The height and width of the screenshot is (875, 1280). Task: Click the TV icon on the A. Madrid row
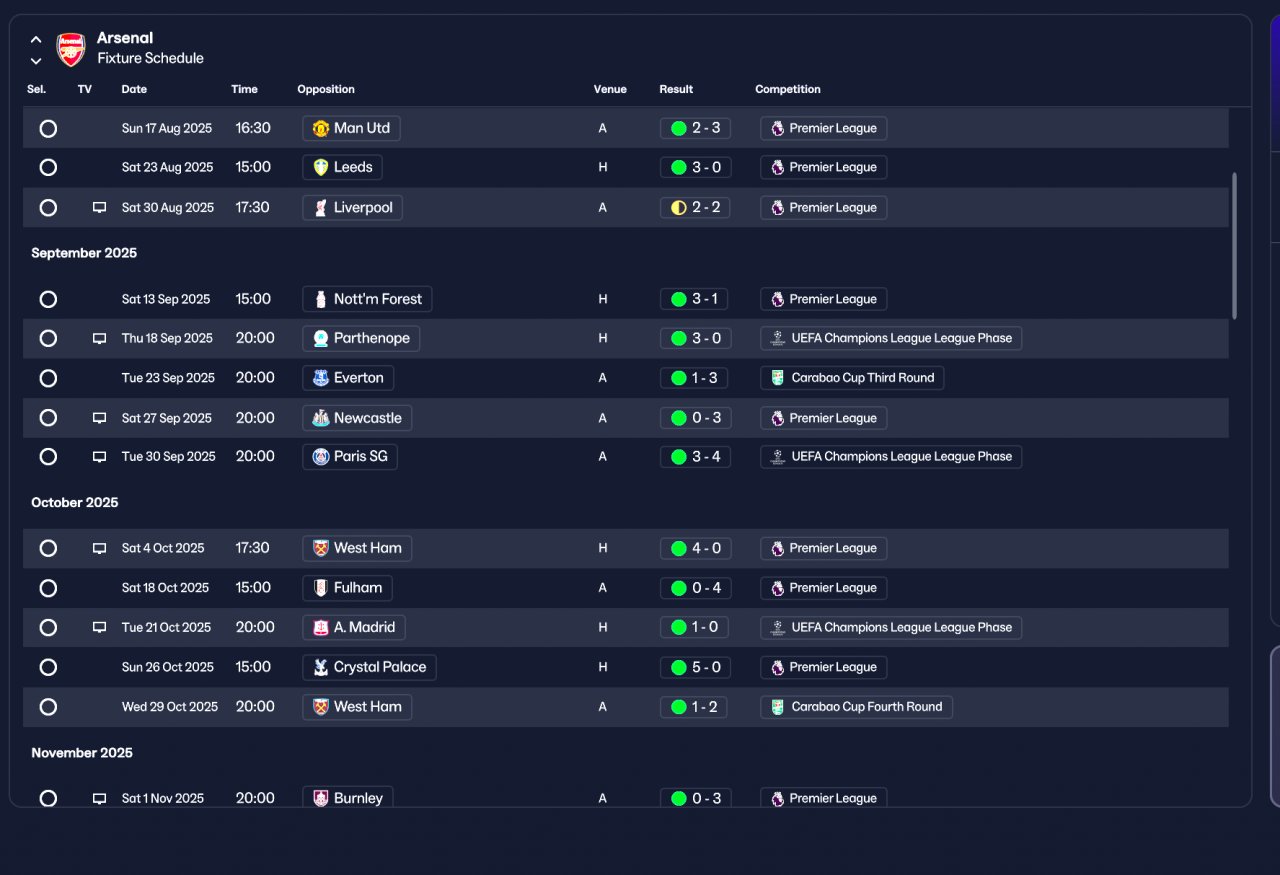click(99, 628)
